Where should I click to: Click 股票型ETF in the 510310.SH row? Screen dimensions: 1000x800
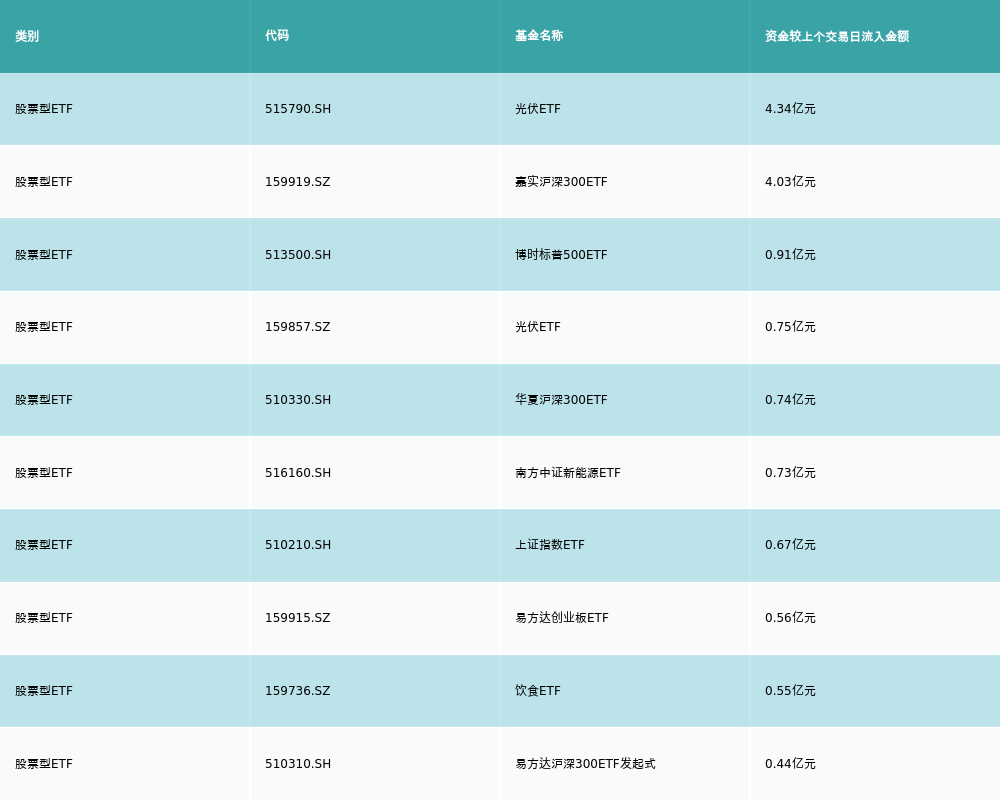point(44,764)
